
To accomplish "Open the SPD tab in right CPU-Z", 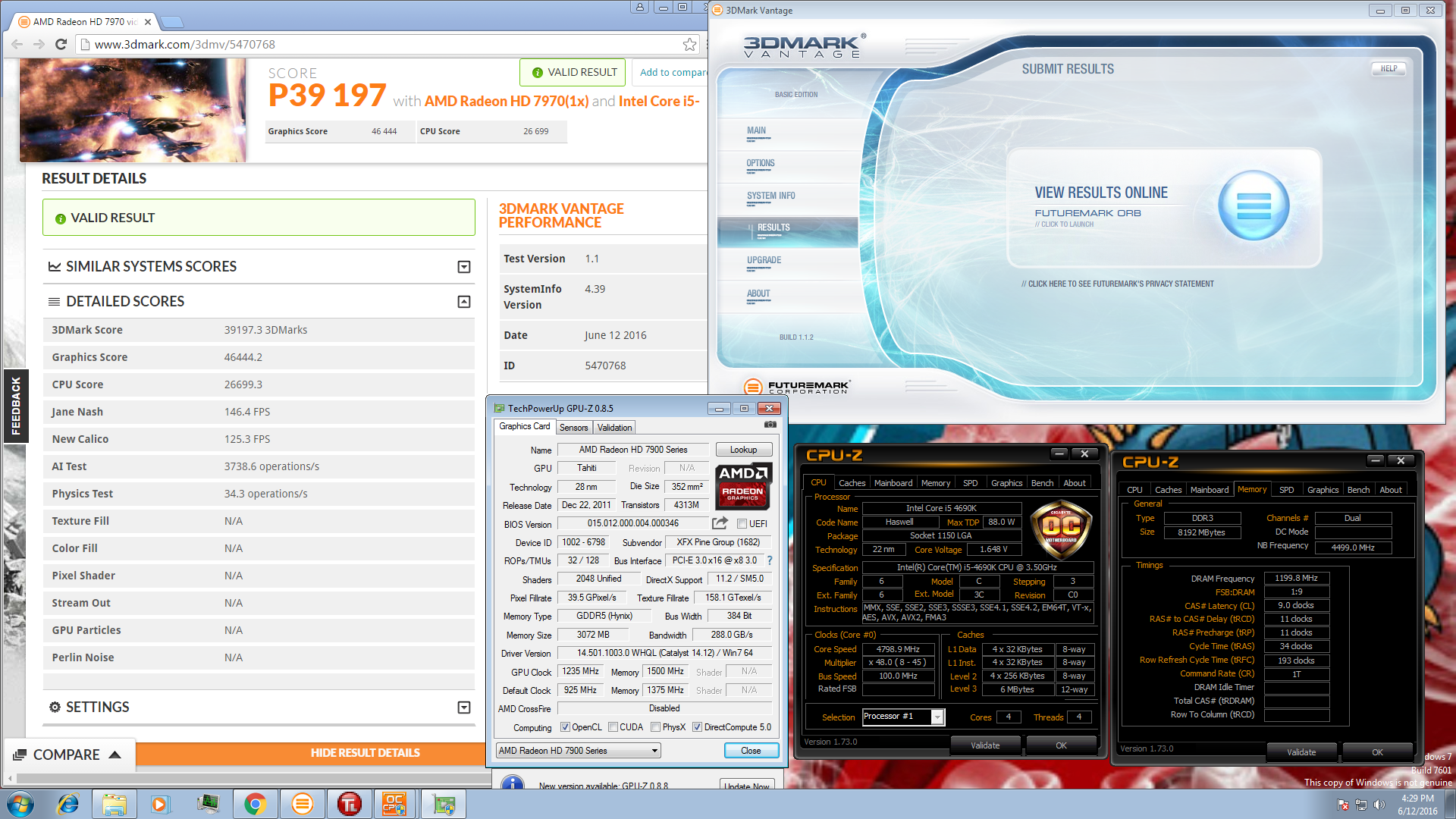I will pyautogui.click(x=1286, y=490).
